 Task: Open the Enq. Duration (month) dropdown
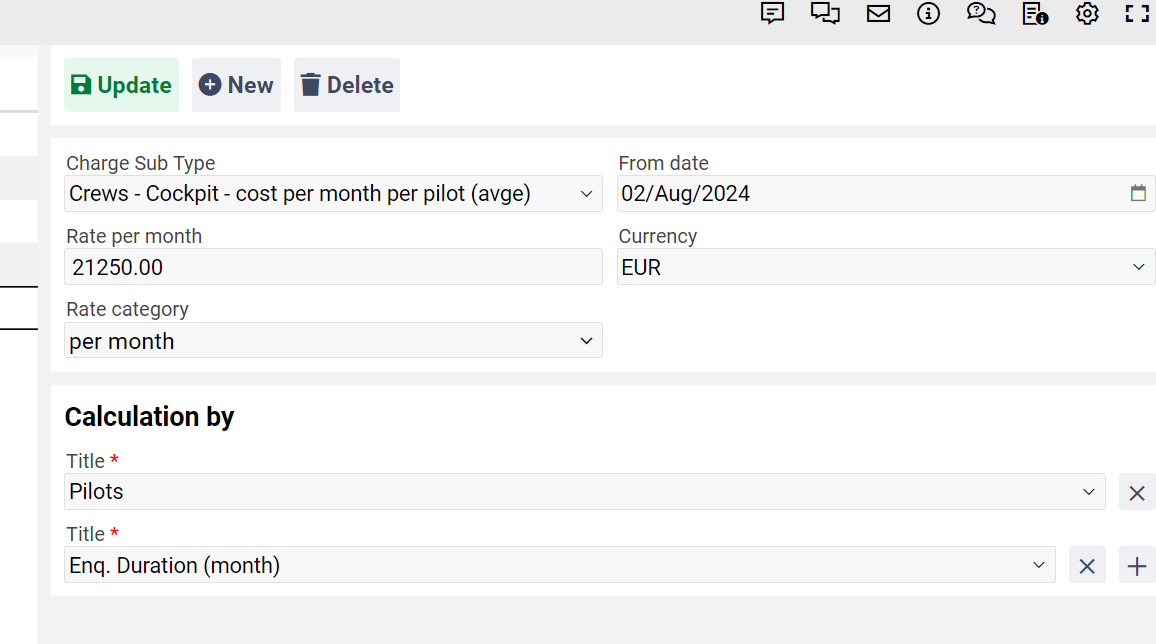tap(559, 566)
